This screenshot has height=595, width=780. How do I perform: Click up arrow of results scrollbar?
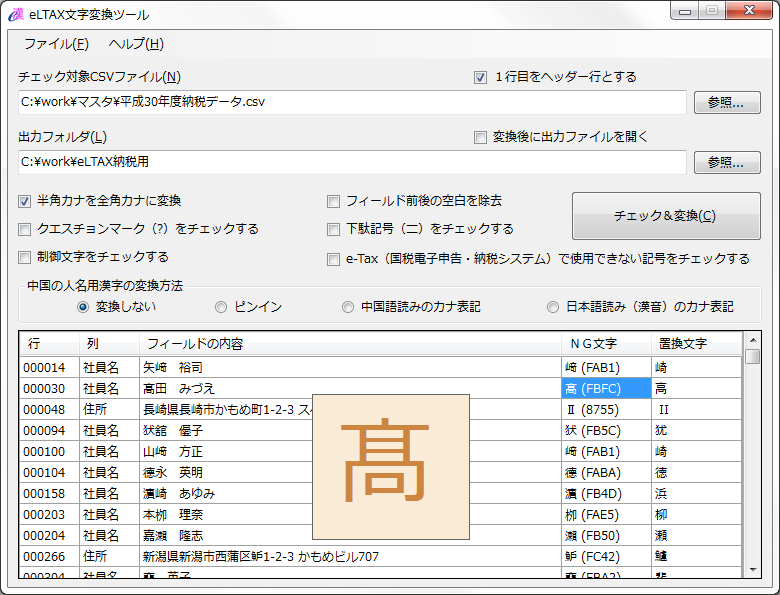click(753, 340)
